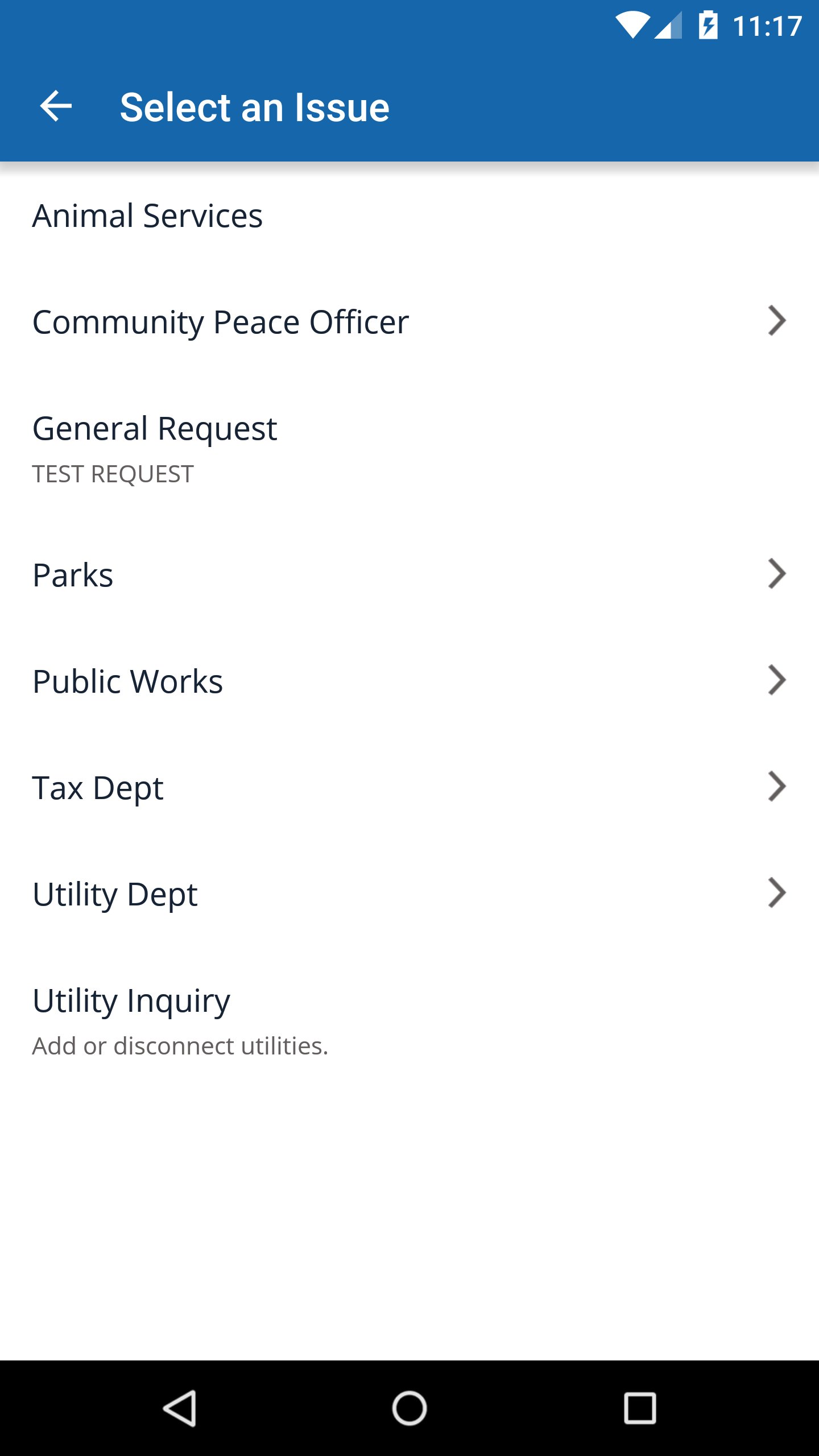Tap the cellular signal icon
This screenshot has height=1456, width=819.
click(668, 26)
